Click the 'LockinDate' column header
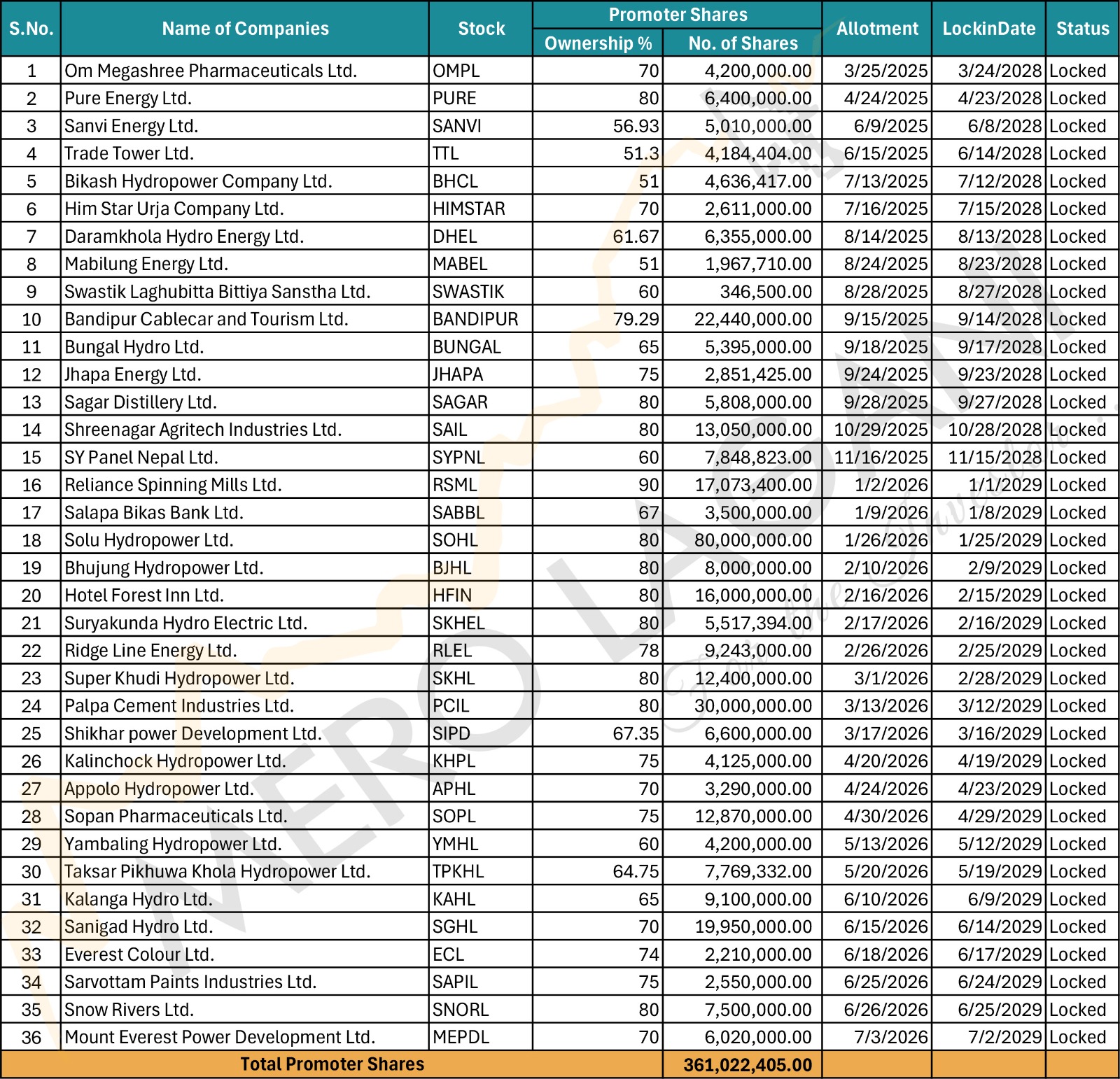1120x1079 pixels. (988, 29)
